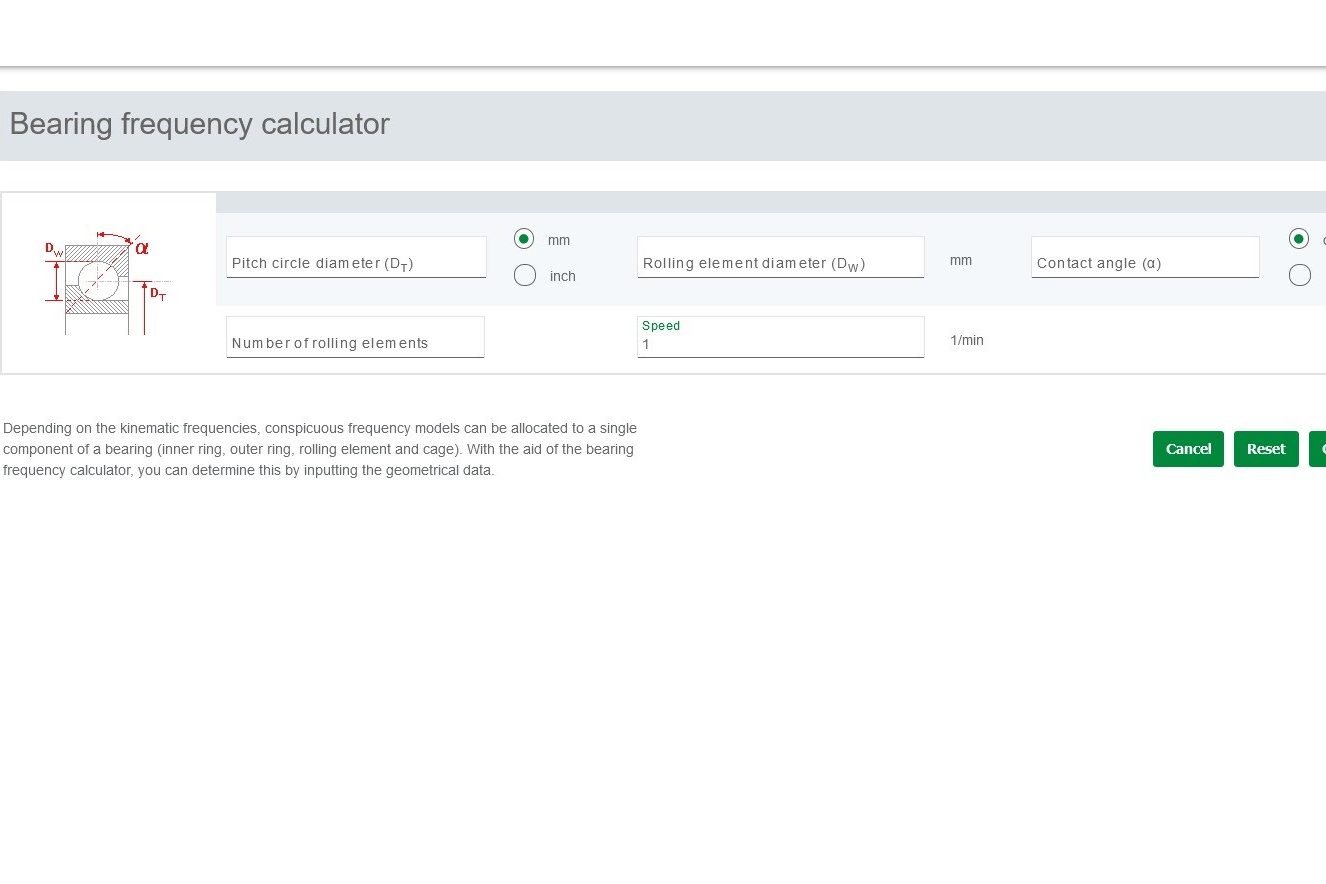
Task: Focus the Pitch circle diameter input field
Action: point(356,258)
